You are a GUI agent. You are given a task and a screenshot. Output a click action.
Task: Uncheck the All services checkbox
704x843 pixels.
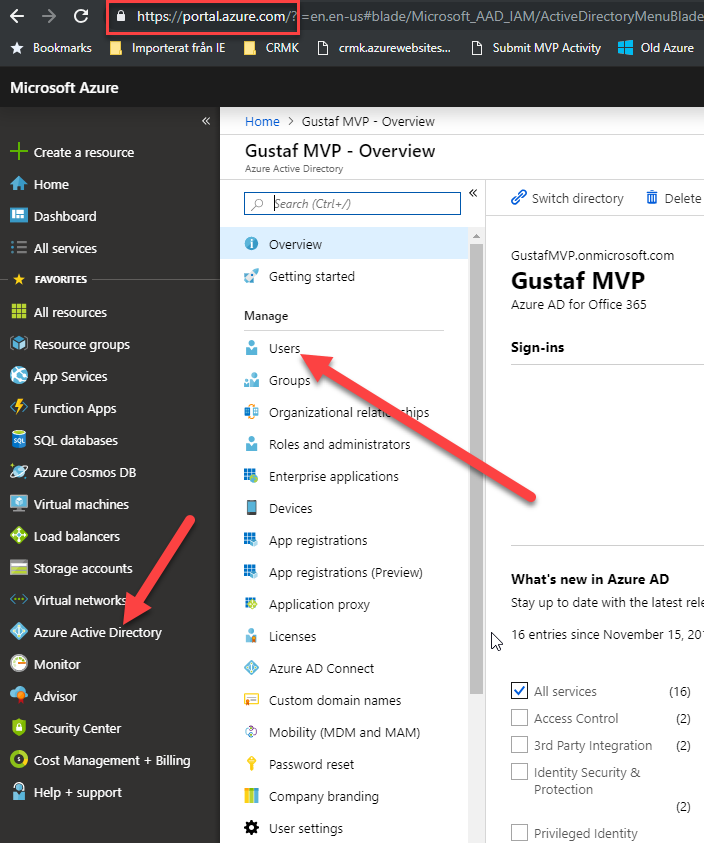519,690
